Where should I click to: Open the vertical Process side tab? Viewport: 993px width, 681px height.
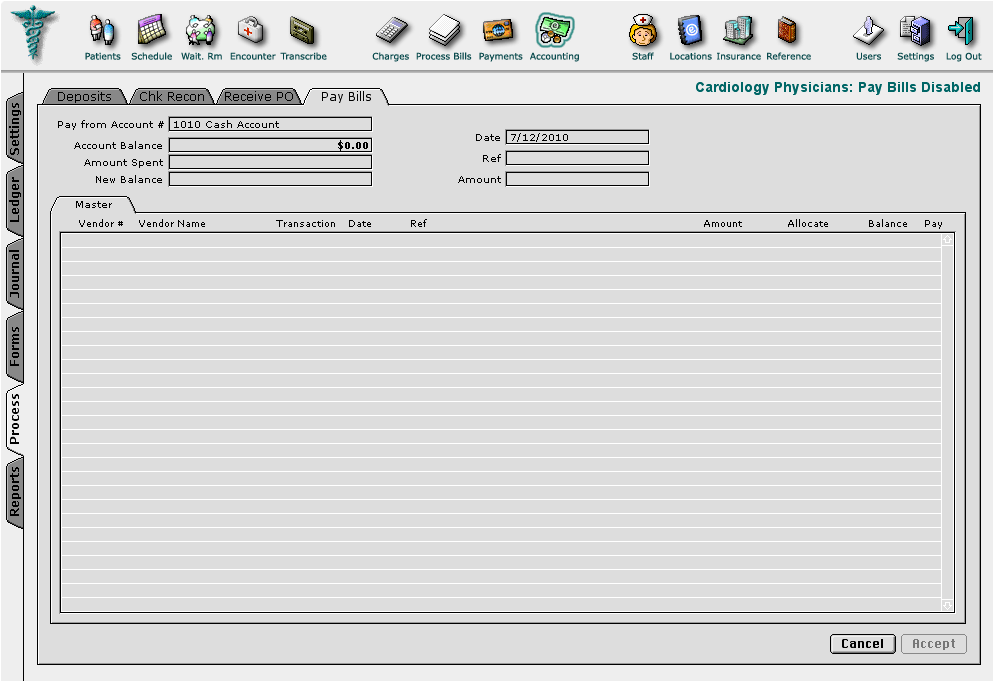pyautogui.click(x=15, y=419)
